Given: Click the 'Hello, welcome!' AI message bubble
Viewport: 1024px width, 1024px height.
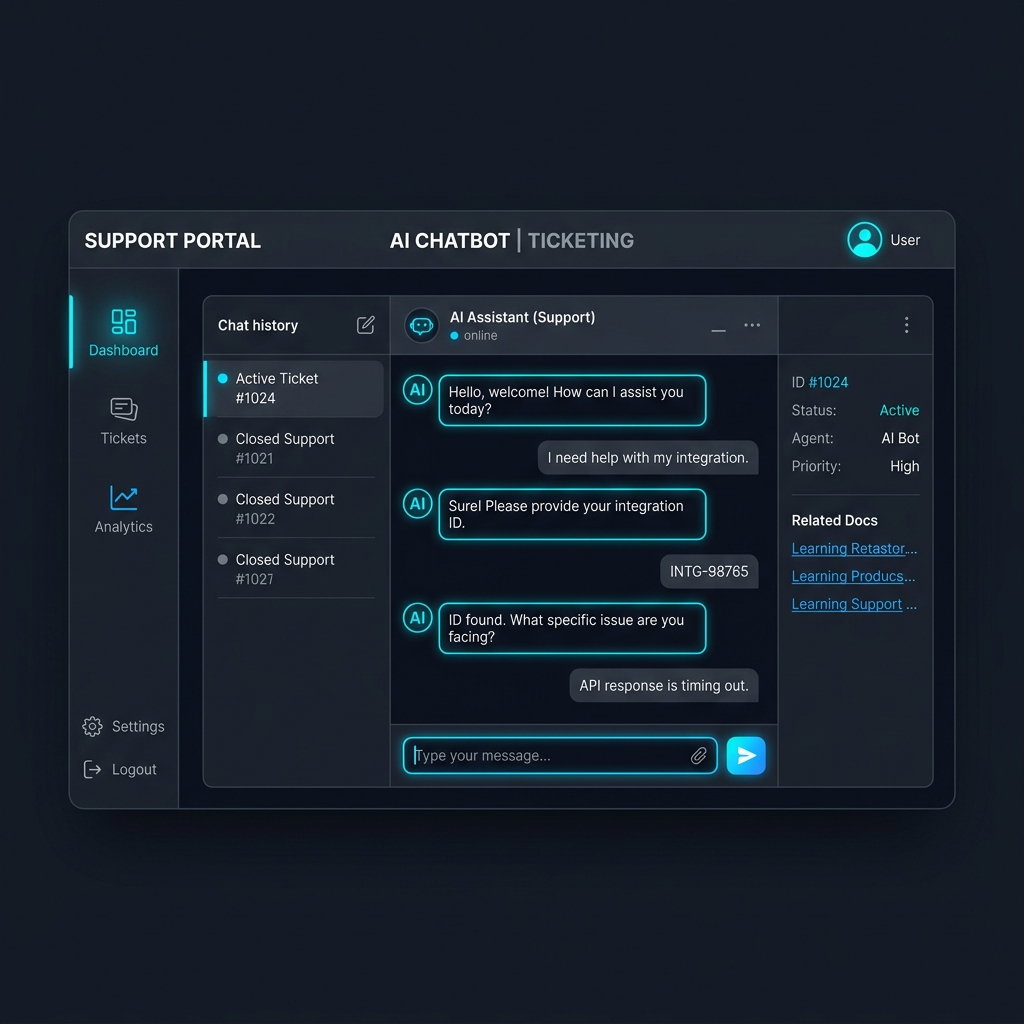Looking at the screenshot, I should [572, 400].
